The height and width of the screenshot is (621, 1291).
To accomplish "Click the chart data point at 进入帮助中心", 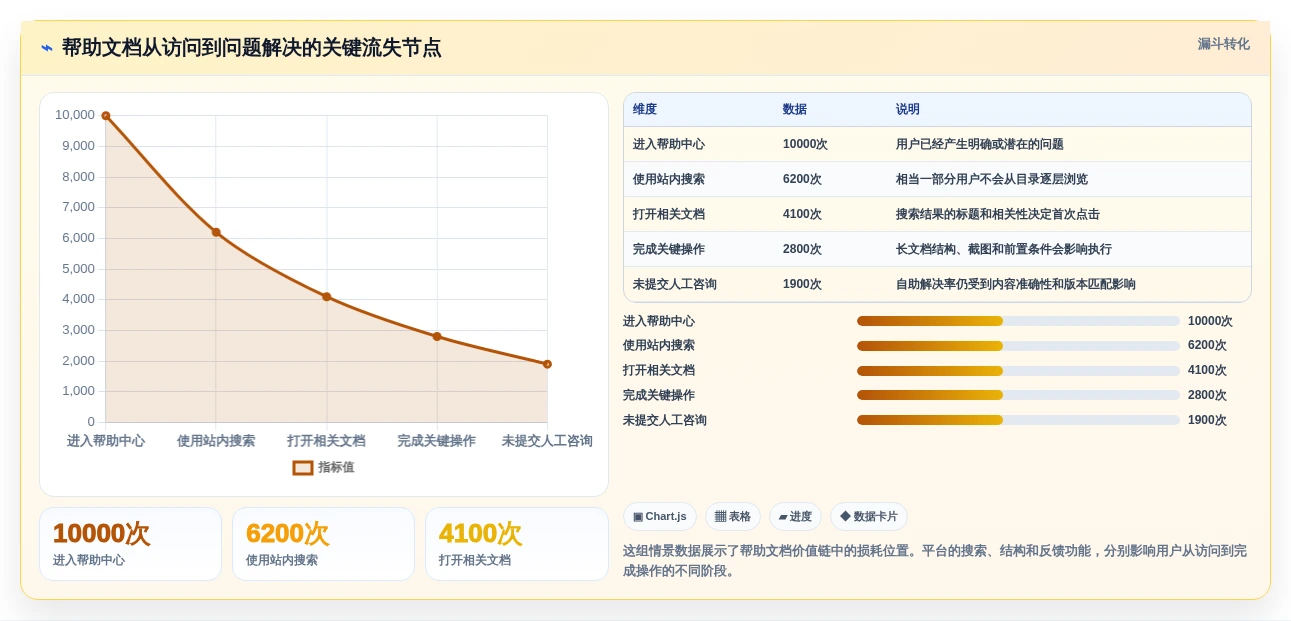I will click(x=105, y=116).
